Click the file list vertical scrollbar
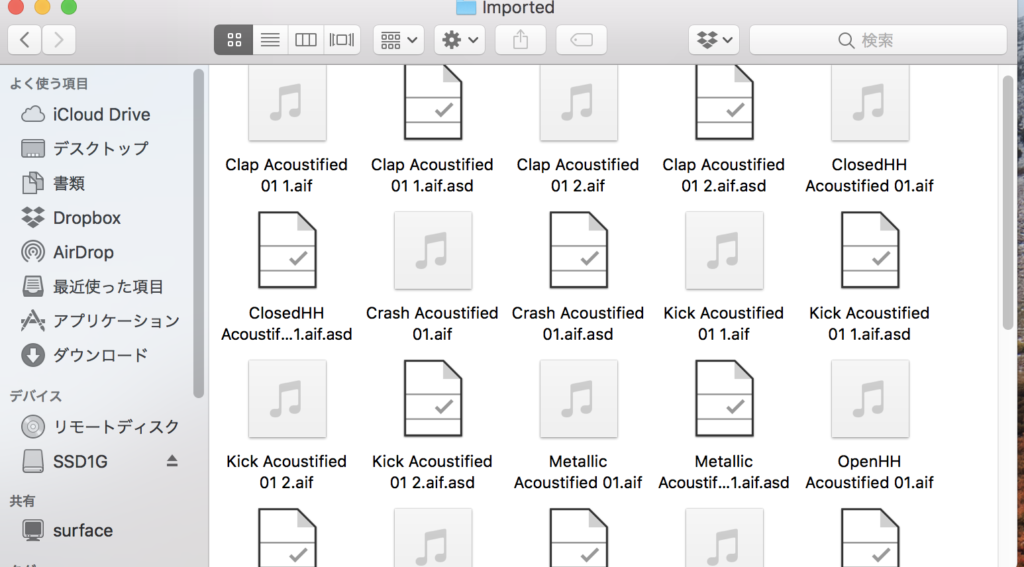1024x567 pixels. tap(1007, 200)
